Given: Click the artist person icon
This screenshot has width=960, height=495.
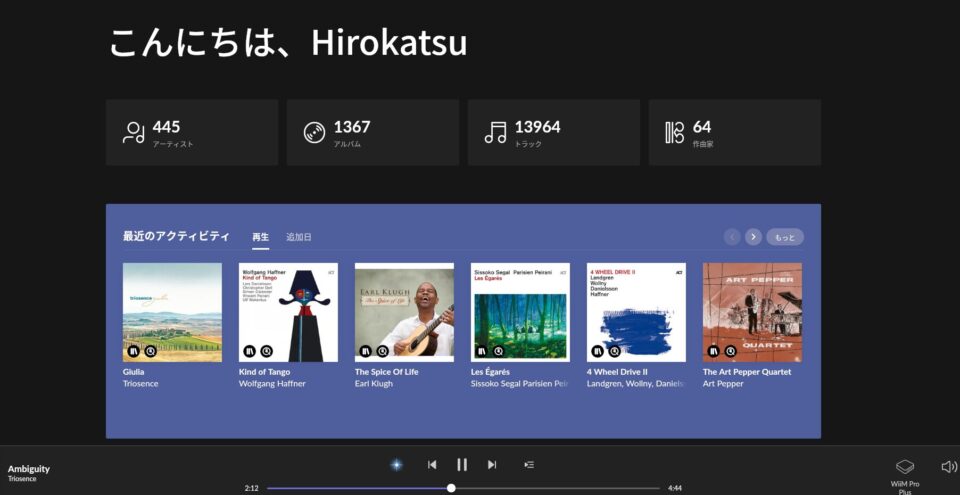Looking at the screenshot, I should [133, 132].
